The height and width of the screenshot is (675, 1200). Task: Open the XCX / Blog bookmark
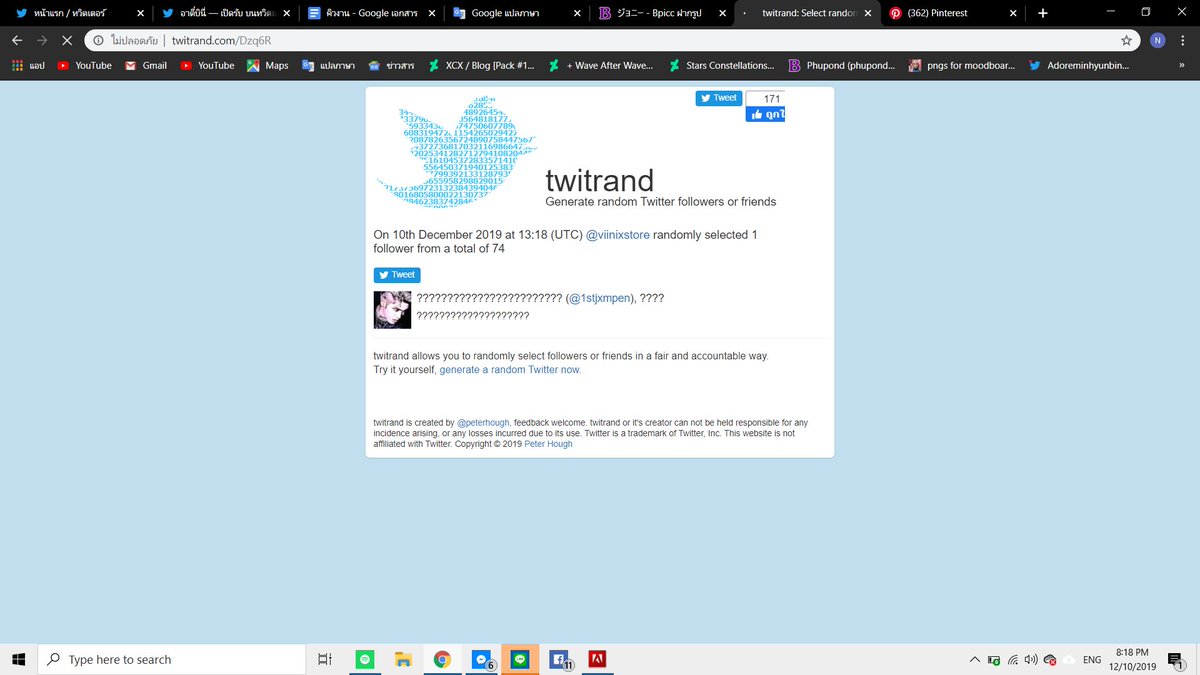pos(481,65)
